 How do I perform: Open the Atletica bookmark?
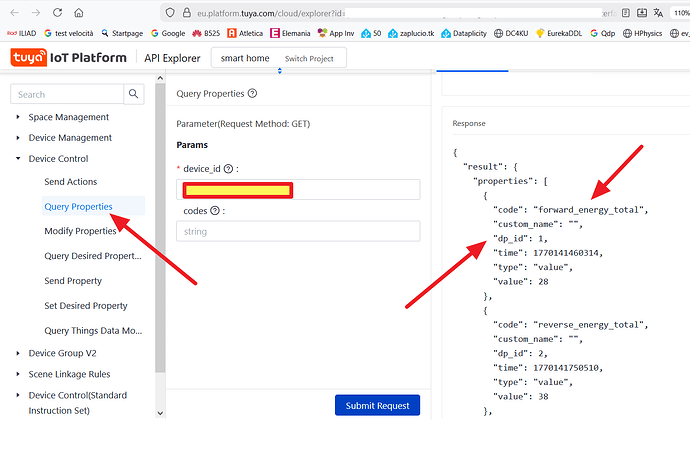point(245,33)
